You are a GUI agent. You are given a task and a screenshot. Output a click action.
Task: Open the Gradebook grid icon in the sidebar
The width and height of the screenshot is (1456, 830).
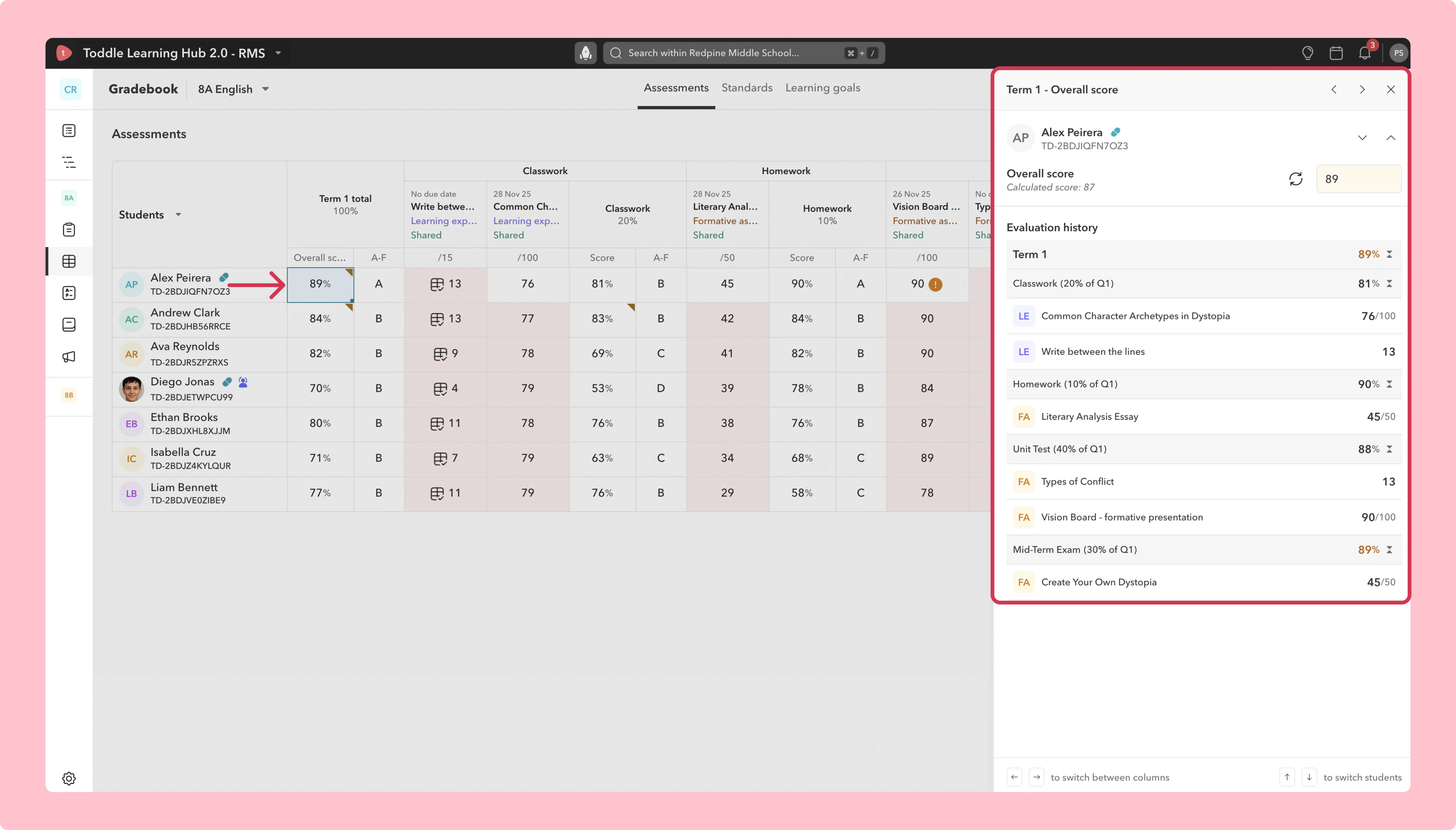69,261
